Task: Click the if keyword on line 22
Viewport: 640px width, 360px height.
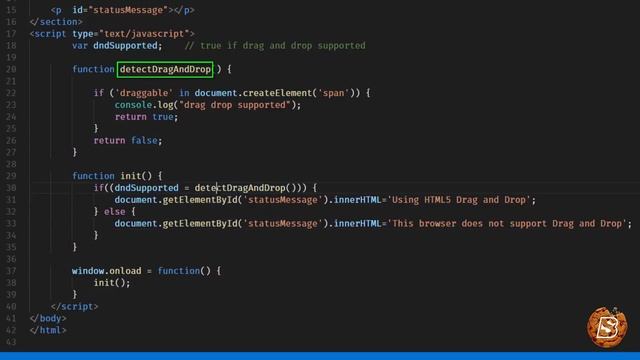Action: [99, 93]
